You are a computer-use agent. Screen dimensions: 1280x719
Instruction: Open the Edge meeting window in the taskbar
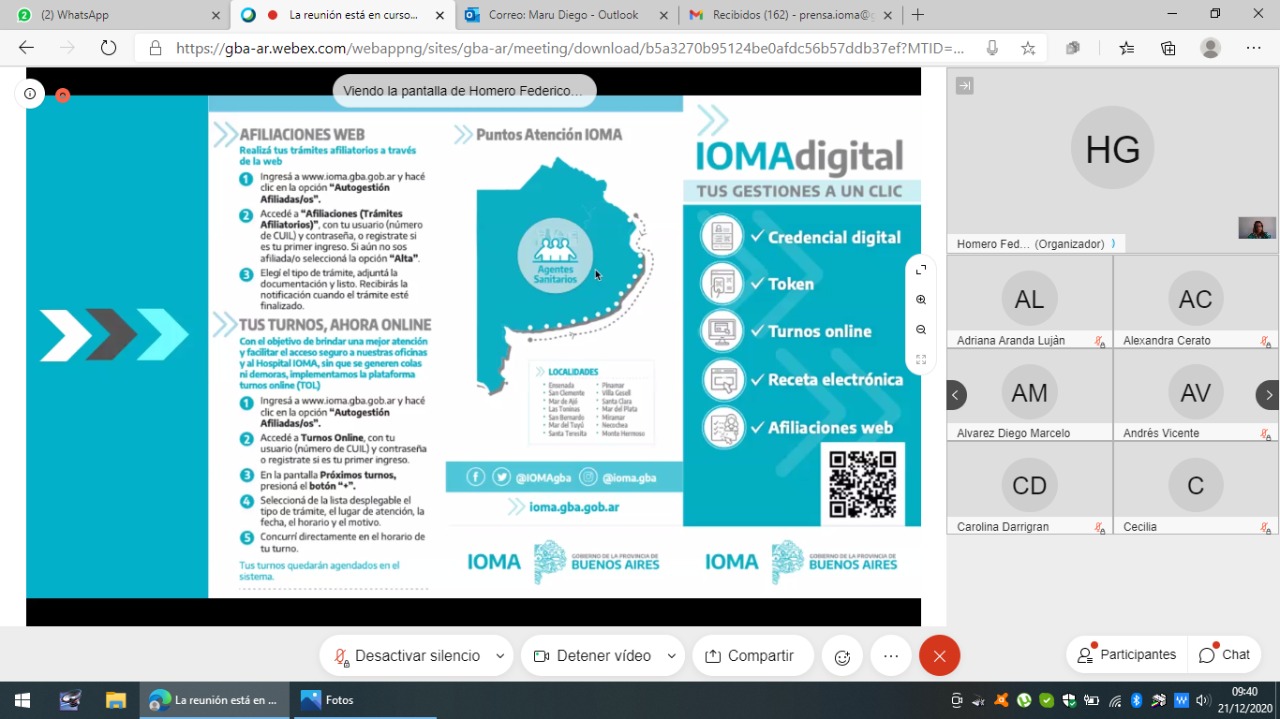click(215, 700)
